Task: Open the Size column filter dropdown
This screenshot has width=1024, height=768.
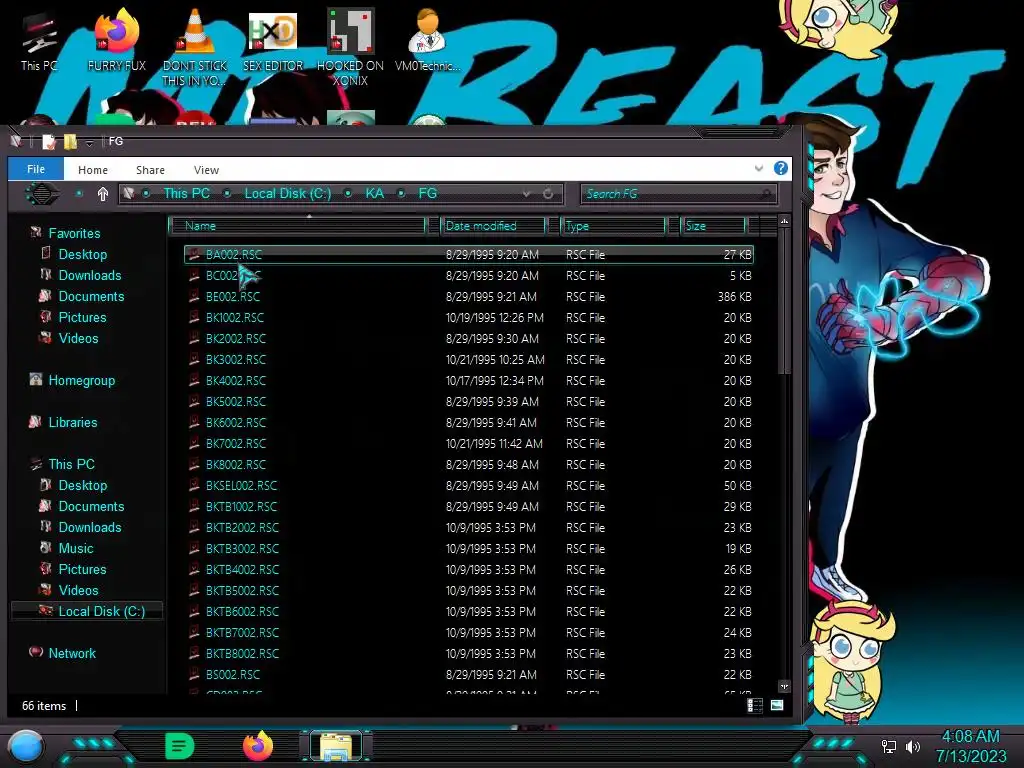Action: (752, 226)
